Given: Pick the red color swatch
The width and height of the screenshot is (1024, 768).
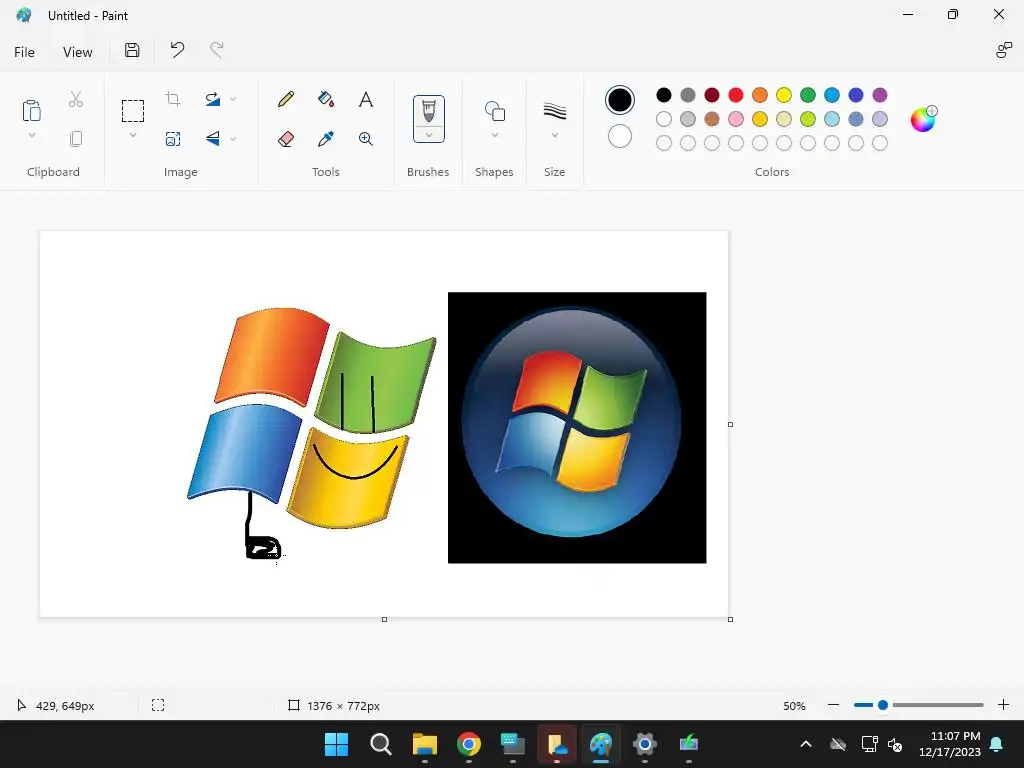Looking at the screenshot, I should [x=735, y=95].
